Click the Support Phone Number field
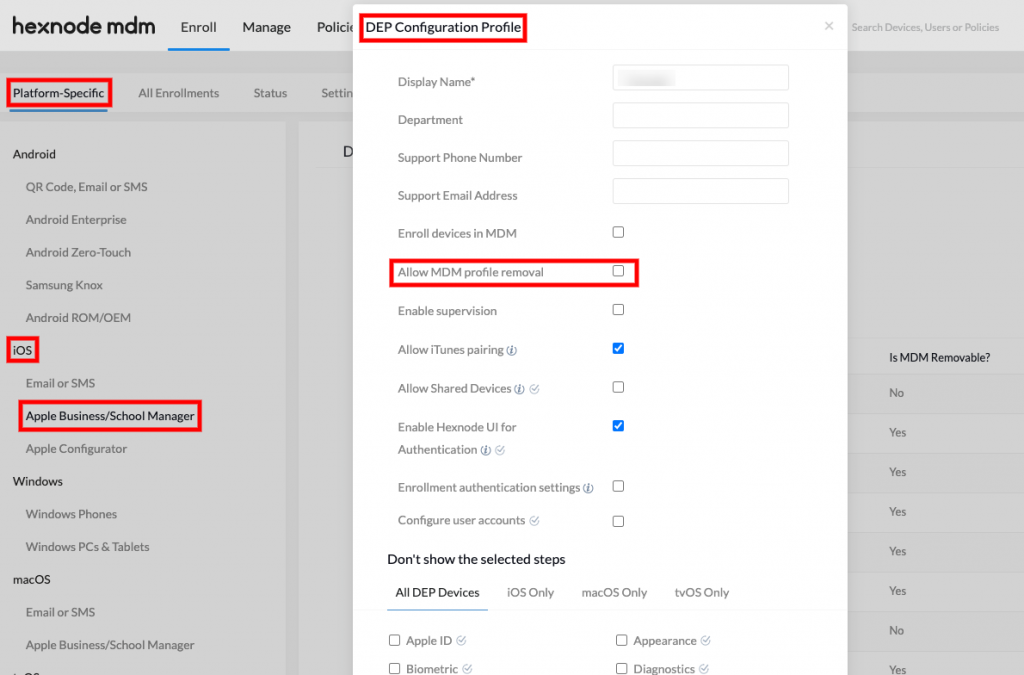 tap(700, 153)
